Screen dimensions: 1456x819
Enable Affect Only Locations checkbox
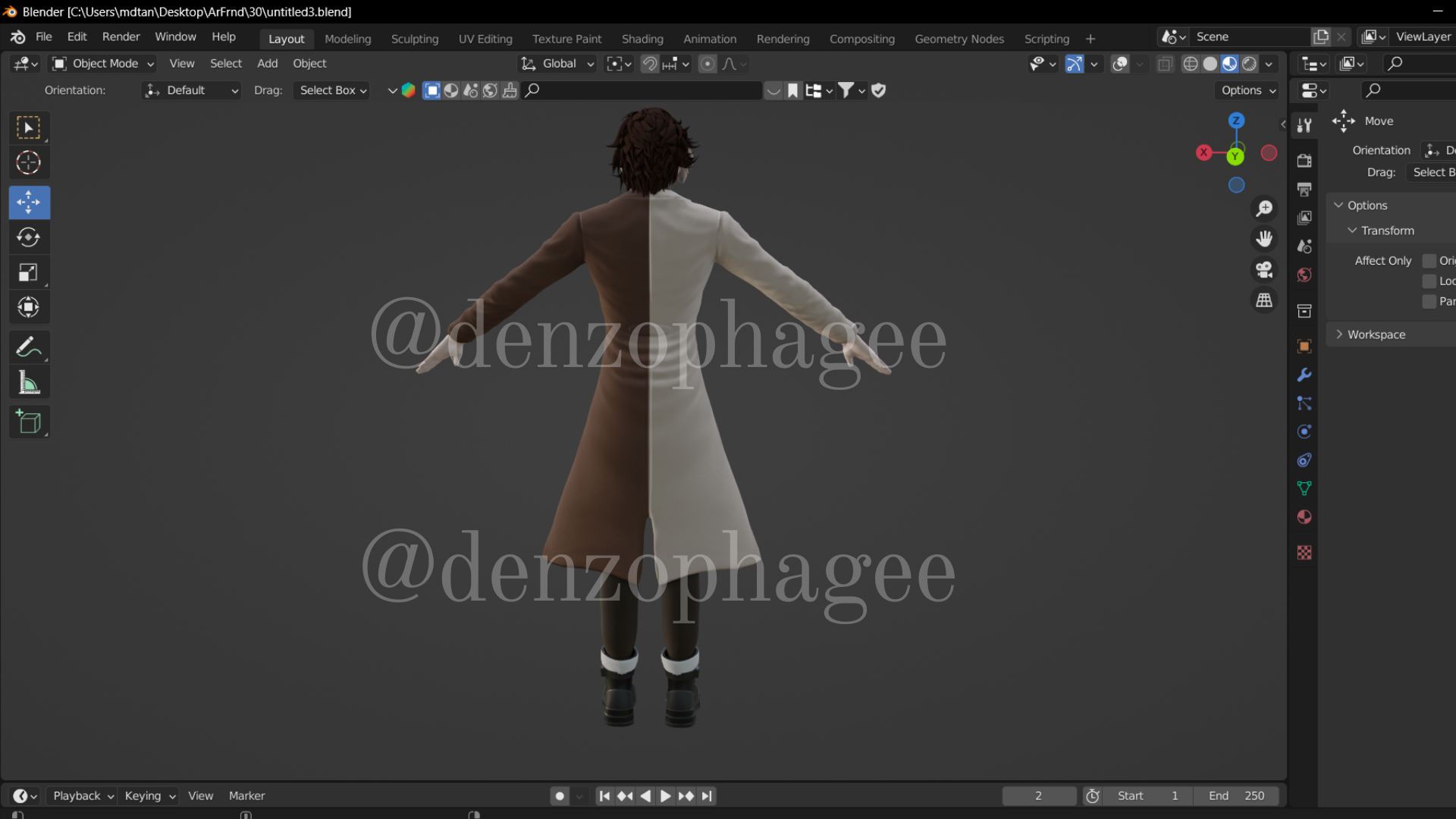click(1429, 281)
